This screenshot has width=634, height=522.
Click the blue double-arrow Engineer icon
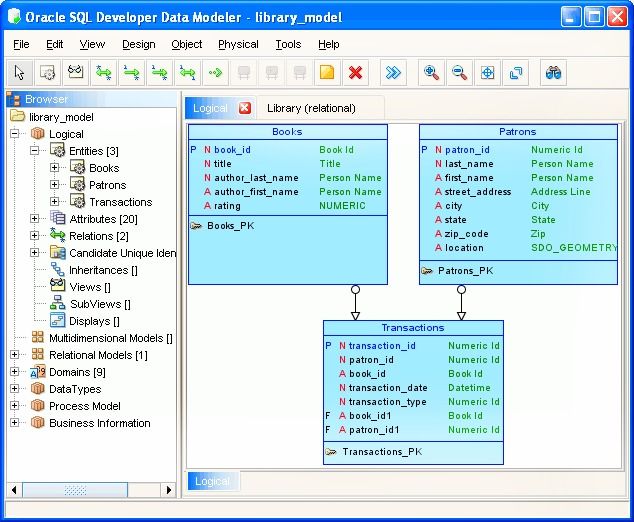pos(394,72)
